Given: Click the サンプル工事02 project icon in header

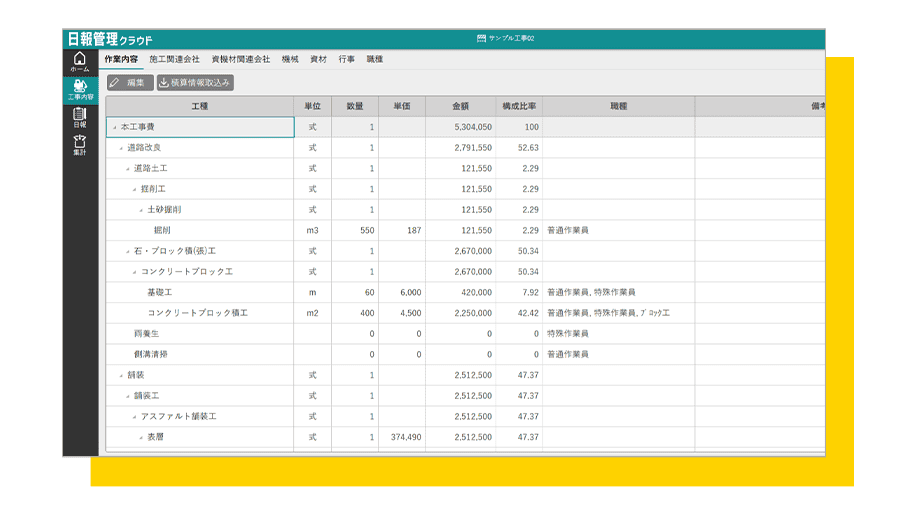Looking at the screenshot, I should point(481,38).
